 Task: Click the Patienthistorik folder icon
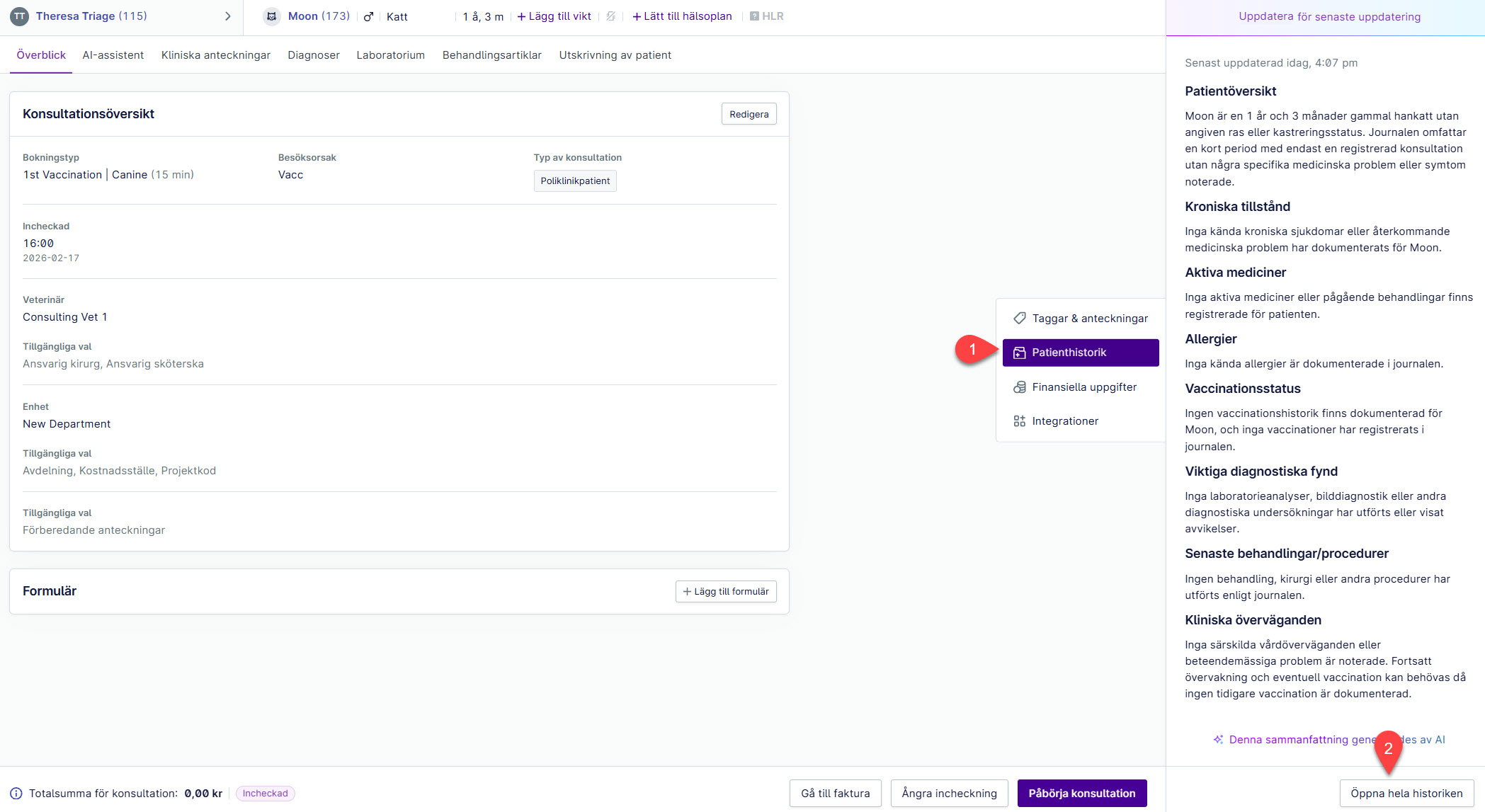(x=1020, y=353)
